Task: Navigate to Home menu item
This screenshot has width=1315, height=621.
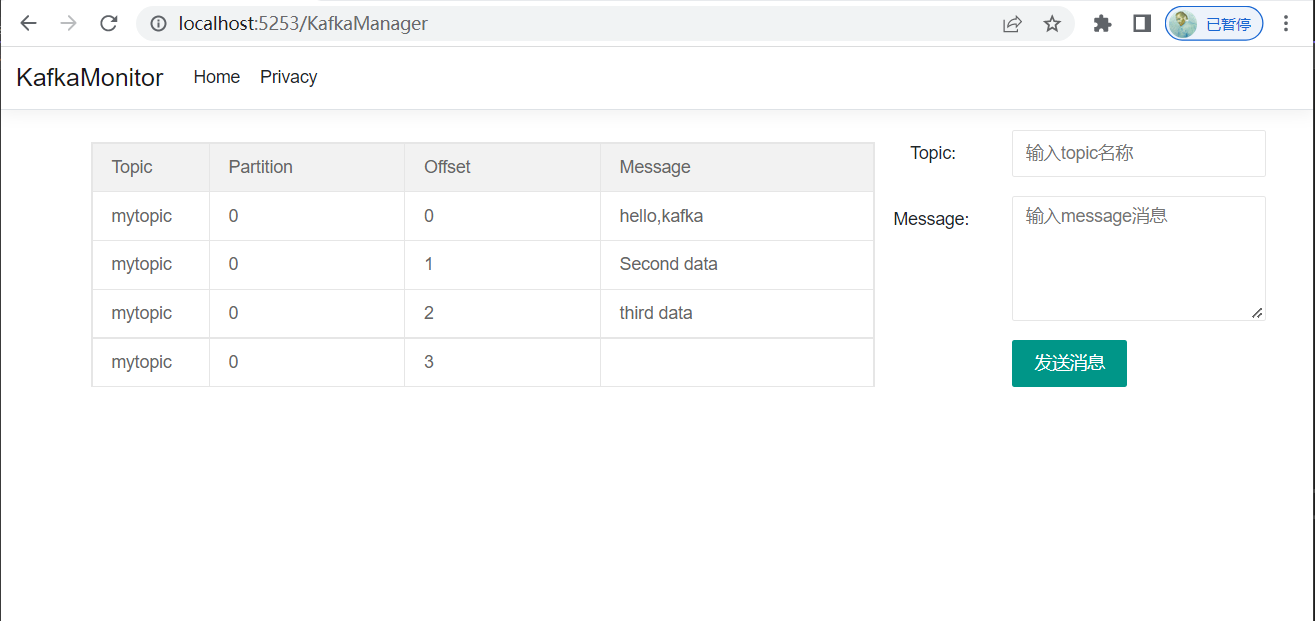Action: (217, 77)
